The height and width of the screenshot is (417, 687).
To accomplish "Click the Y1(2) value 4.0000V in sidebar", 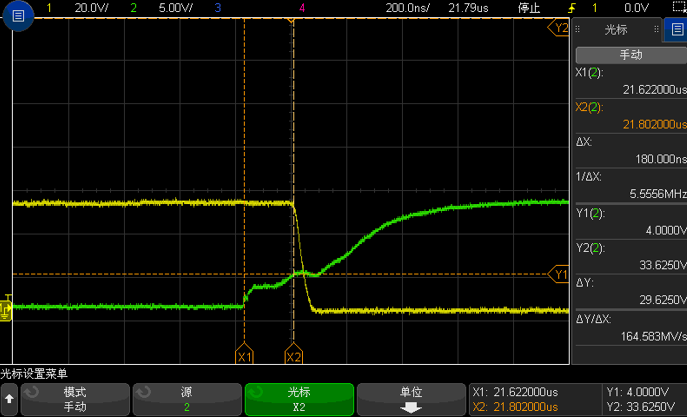I will [666, 230].
